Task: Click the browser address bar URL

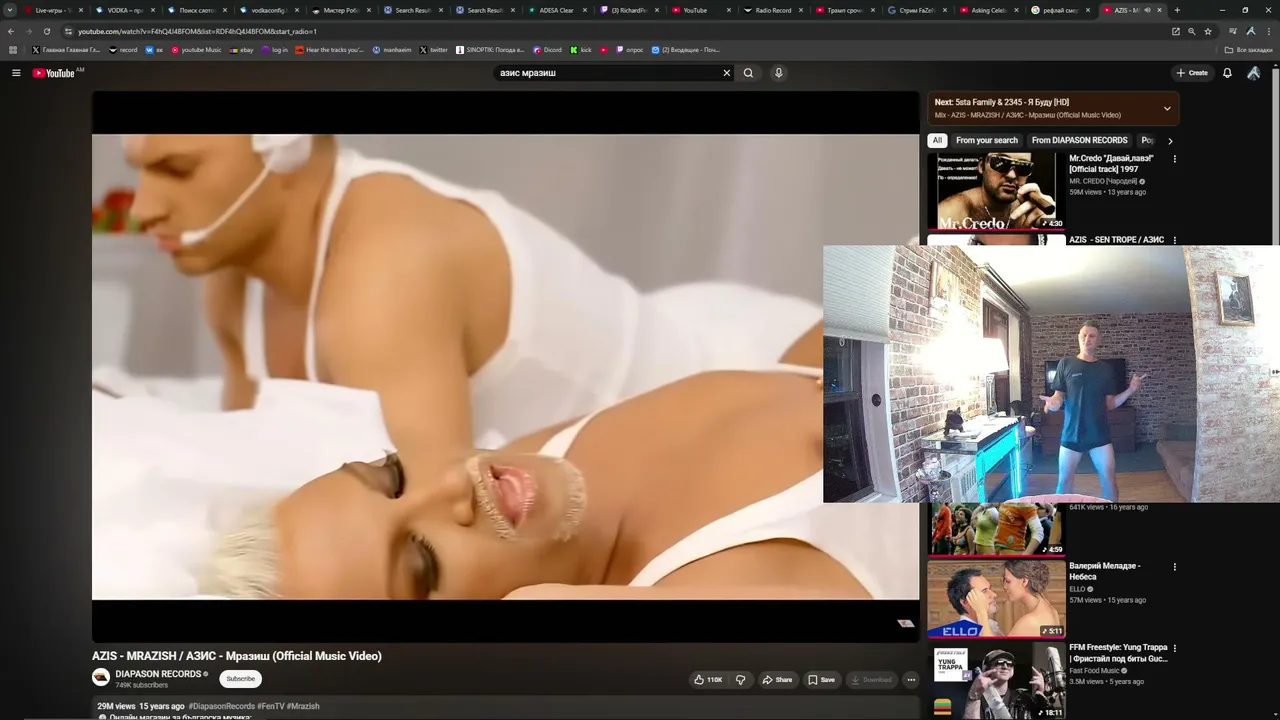Action: (x=197, y=31)
